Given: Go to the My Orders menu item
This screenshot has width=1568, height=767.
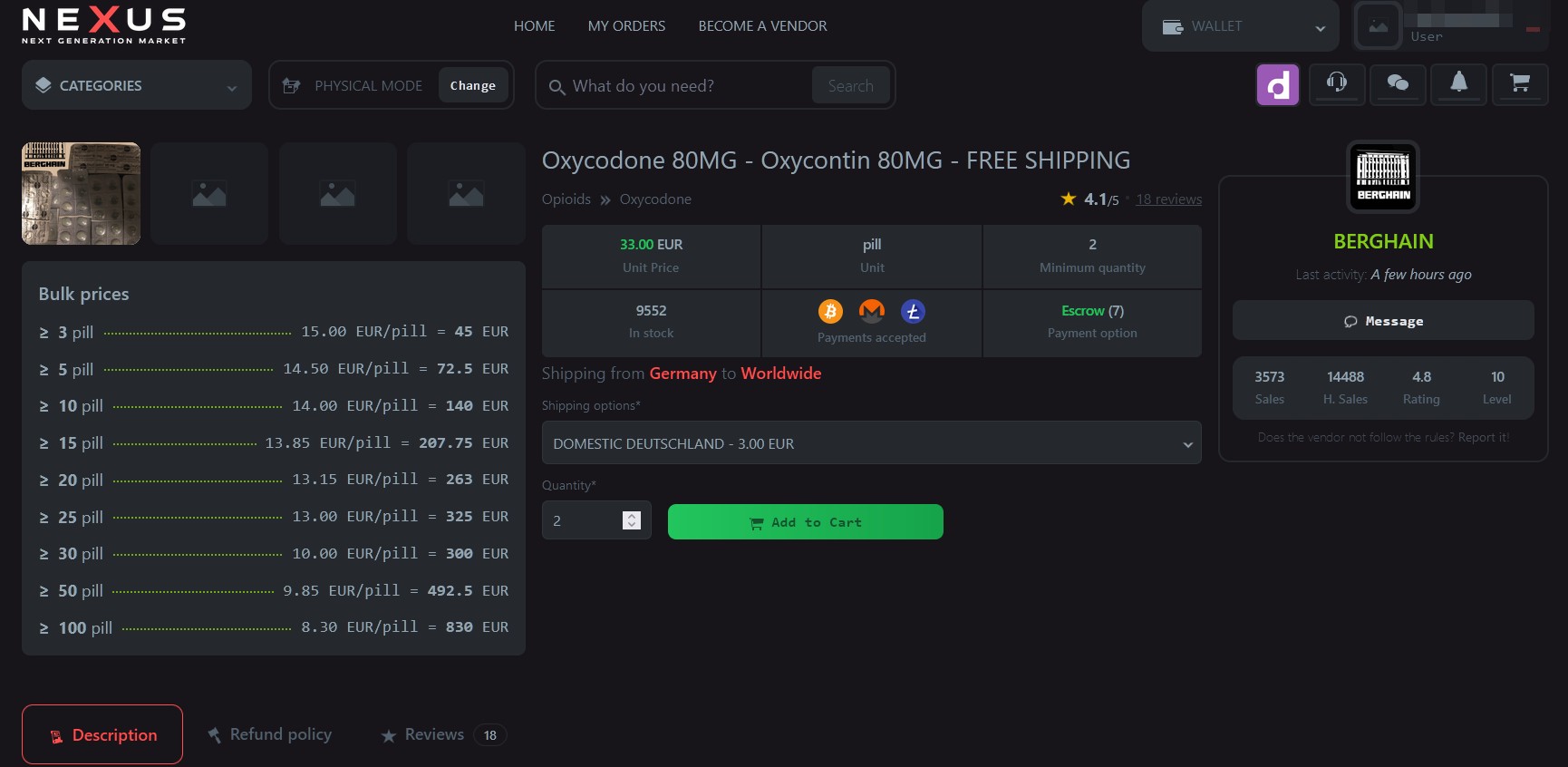Looking at the screenshot, I should pyautogui.click(x=626, y=26).
